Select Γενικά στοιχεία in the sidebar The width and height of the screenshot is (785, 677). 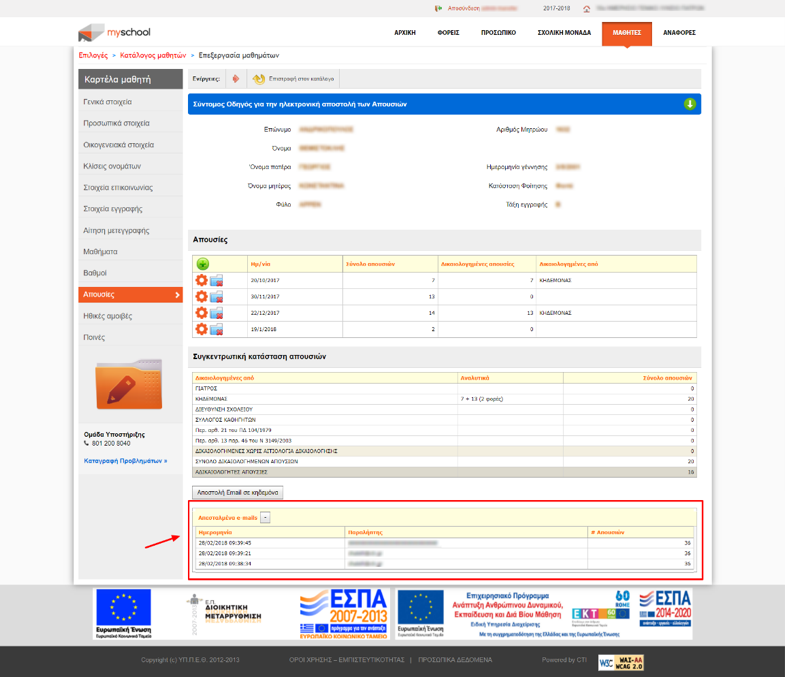pyautogui.click(x=107, y=102)
